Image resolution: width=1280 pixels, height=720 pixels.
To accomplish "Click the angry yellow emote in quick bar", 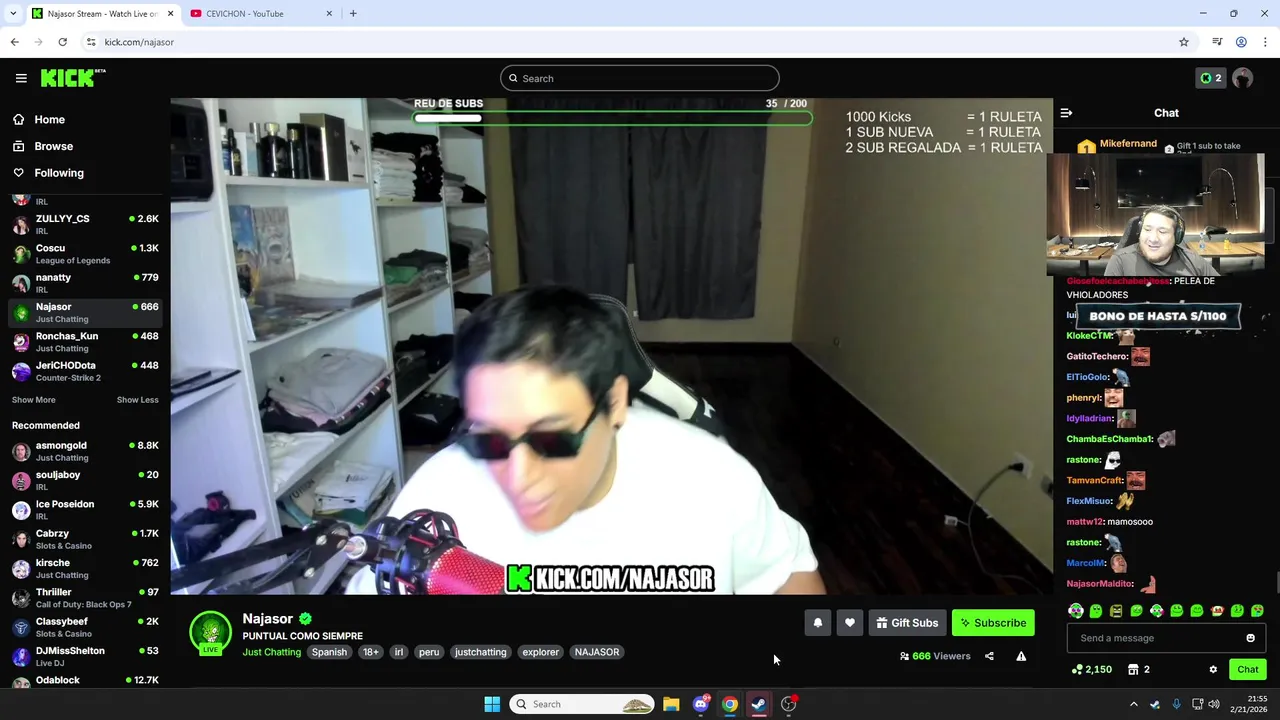I will (x=1116, y=610).
